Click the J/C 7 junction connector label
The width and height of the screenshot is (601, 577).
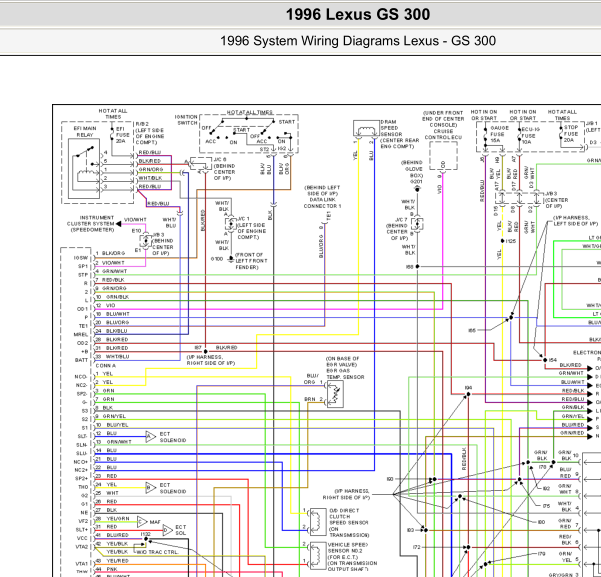click(x=401, y=220)
